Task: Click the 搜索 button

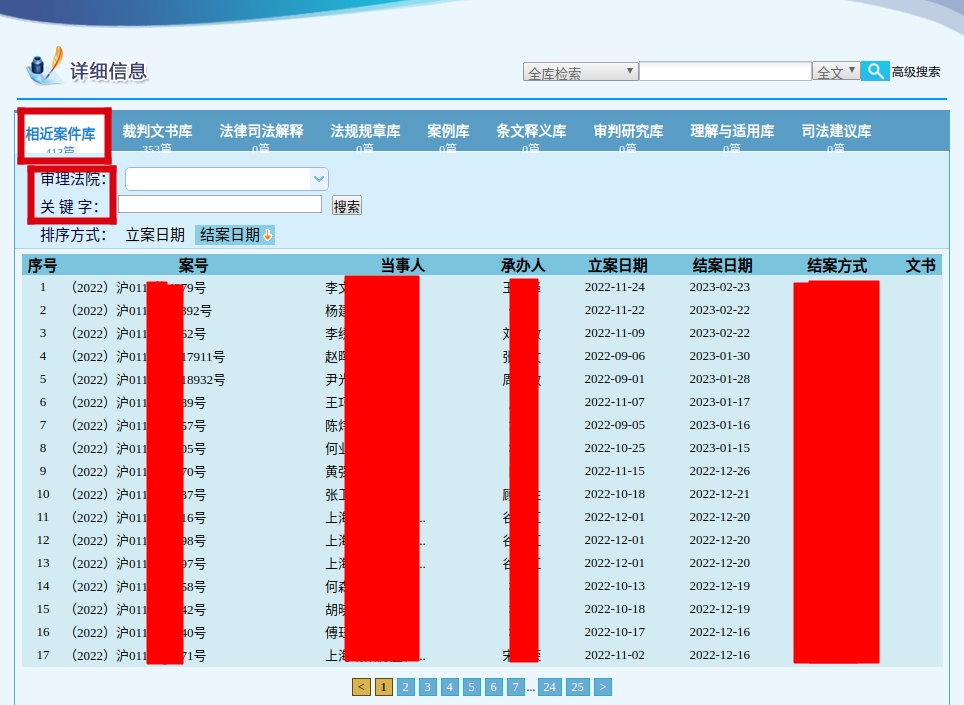Action: click(x=347, y=206)
